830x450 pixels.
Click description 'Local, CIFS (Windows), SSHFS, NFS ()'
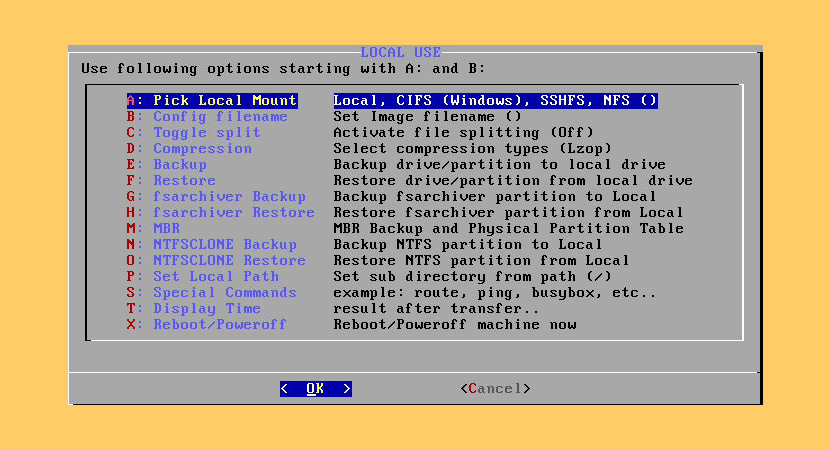(x=495, y=101)
